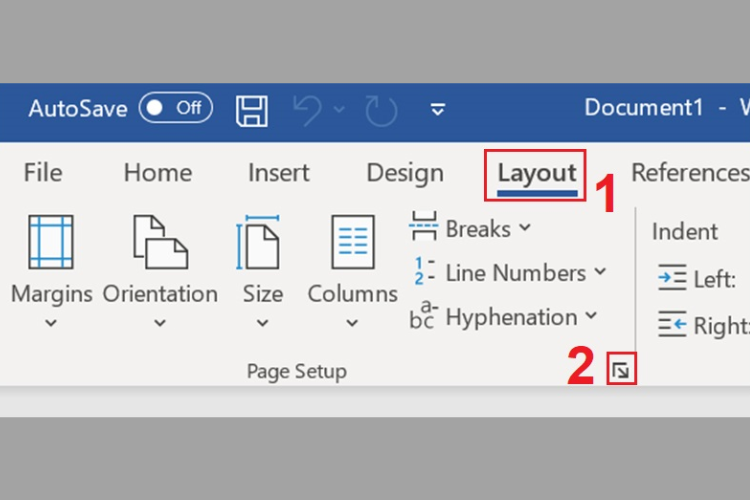Click the Orientation pages icon
Image resolution: width=750 pixels, height=500 pixels.
tap(160, 242)
